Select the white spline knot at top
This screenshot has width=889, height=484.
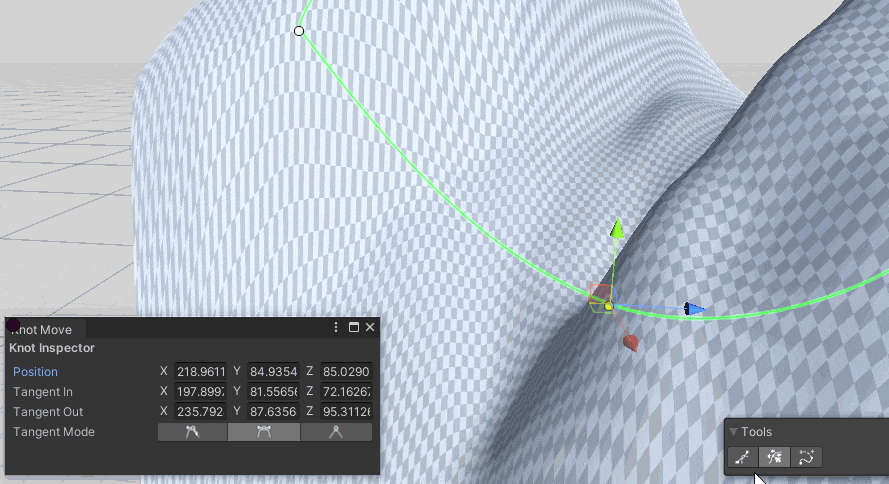pyautogui.click(x=299, y=31)
